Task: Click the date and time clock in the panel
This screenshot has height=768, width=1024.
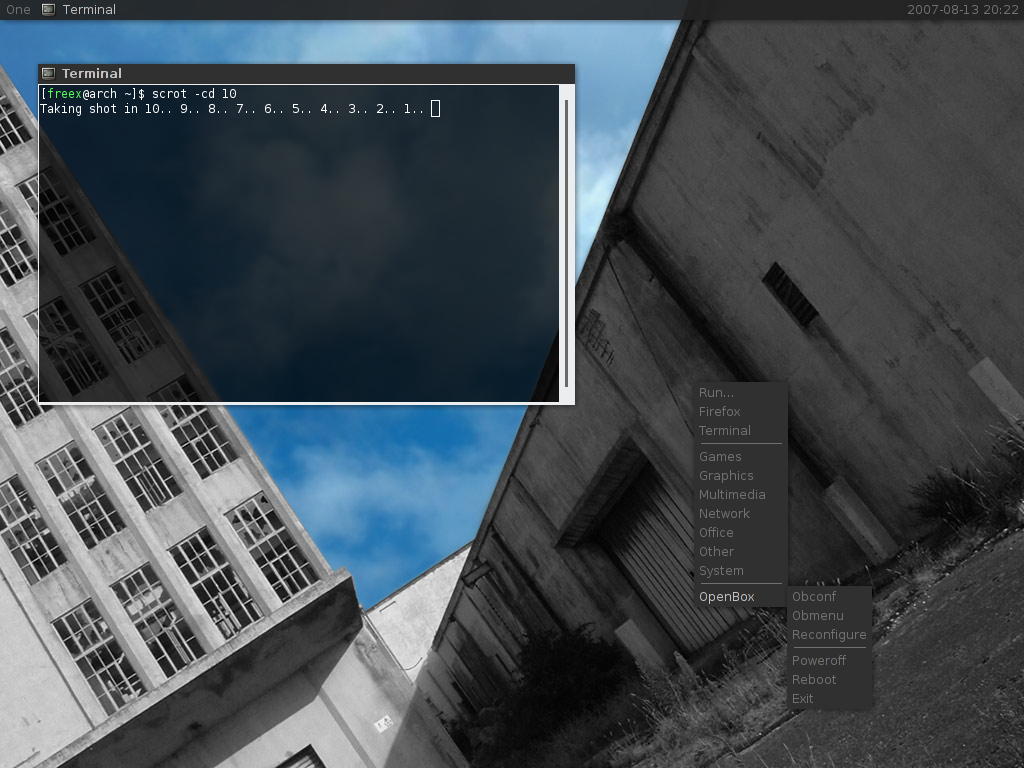Action: click(x=963, y=9)
